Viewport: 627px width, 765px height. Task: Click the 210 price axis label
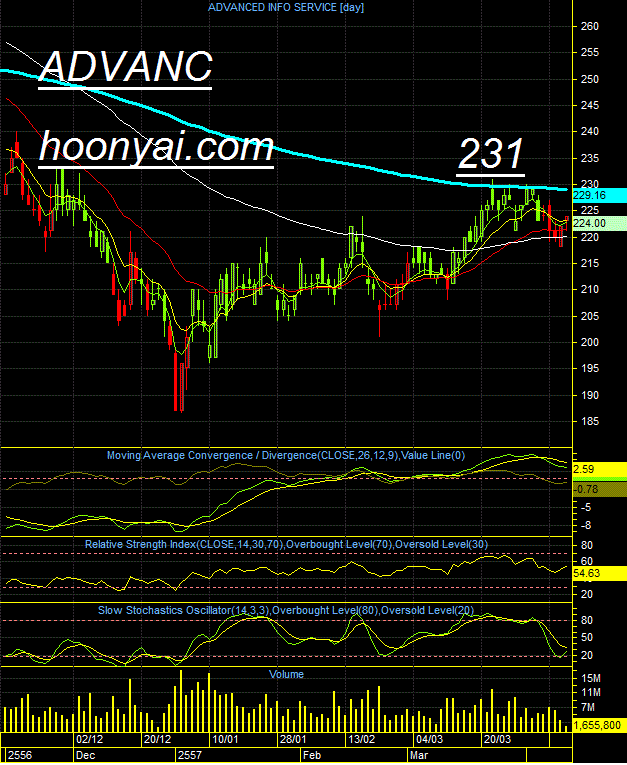[590, 290]
